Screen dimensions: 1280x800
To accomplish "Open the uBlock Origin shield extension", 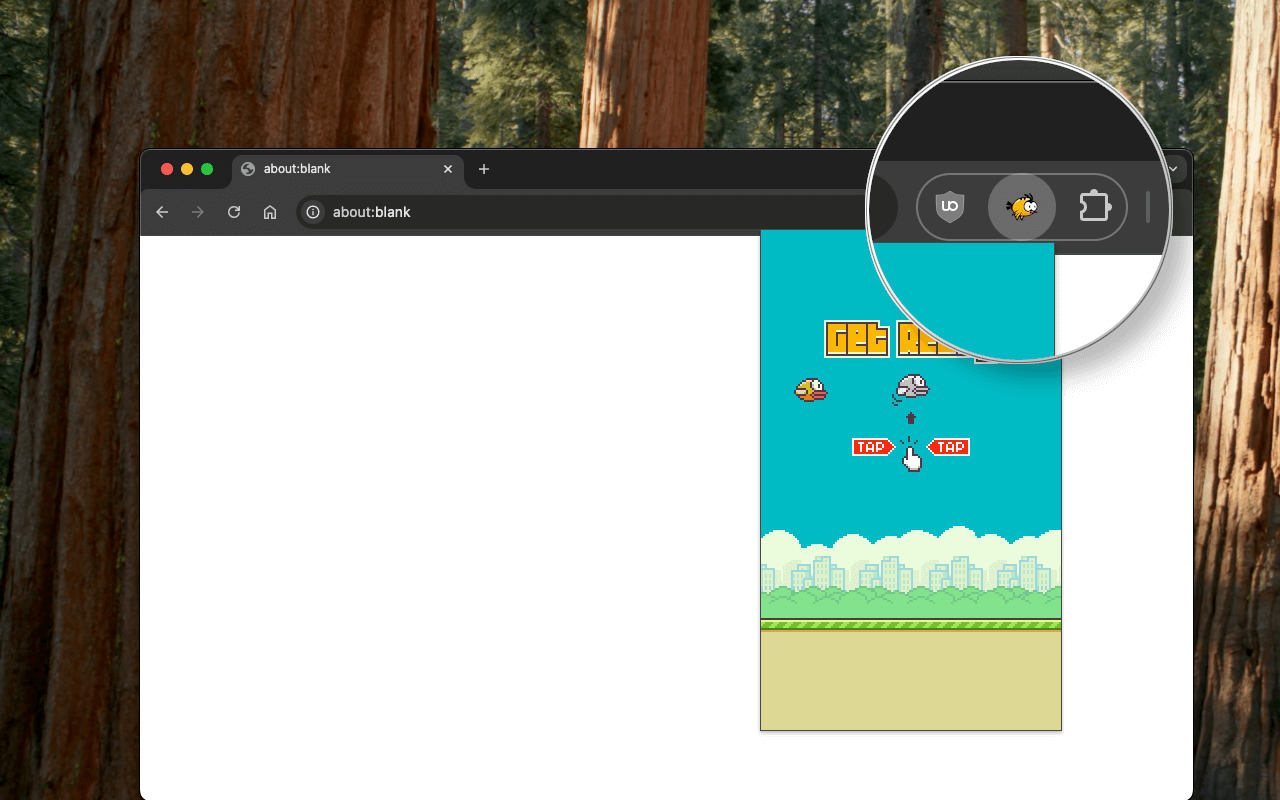I will pos(949,207).
